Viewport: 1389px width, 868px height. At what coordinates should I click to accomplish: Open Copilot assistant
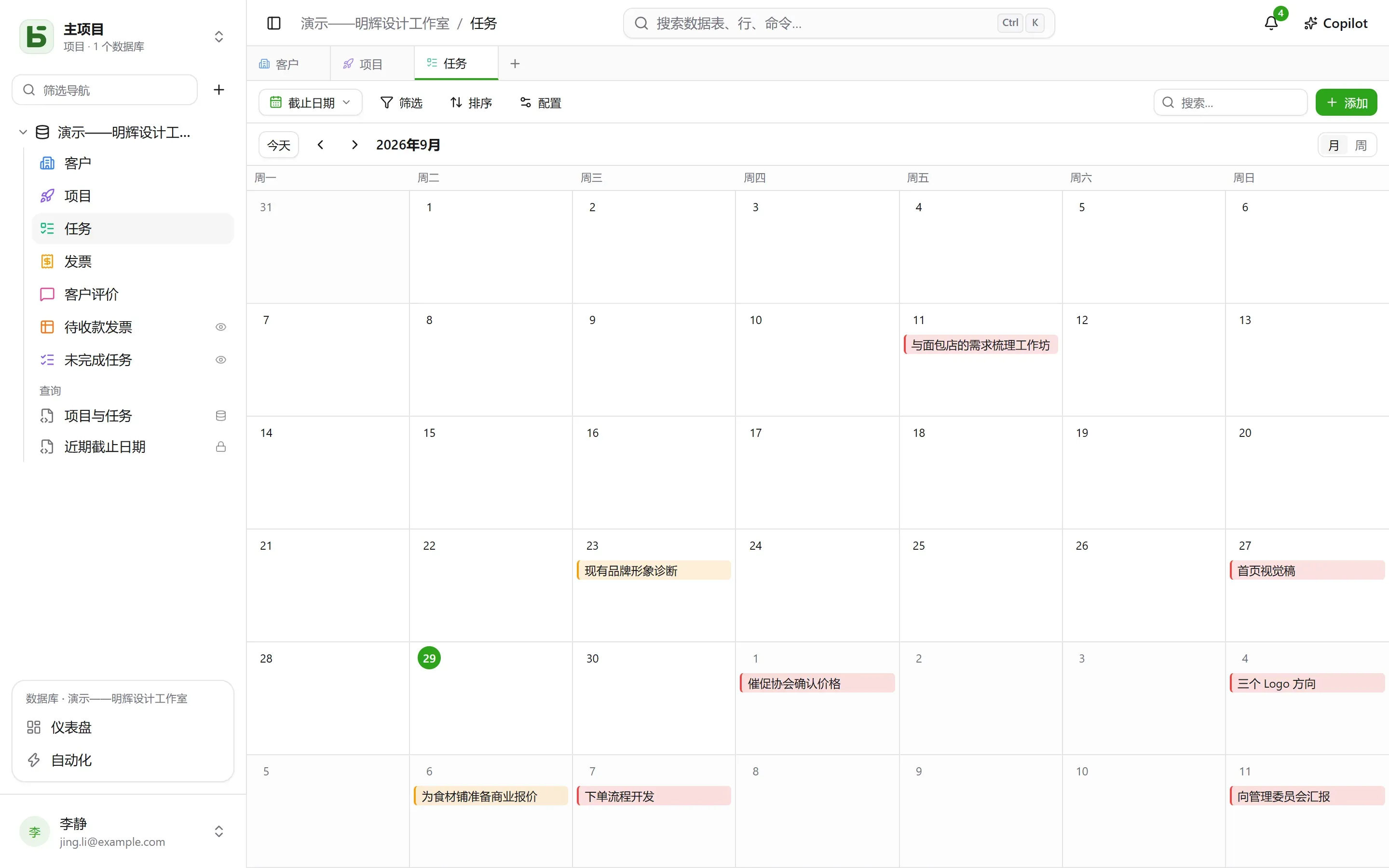coord(1335,23)
